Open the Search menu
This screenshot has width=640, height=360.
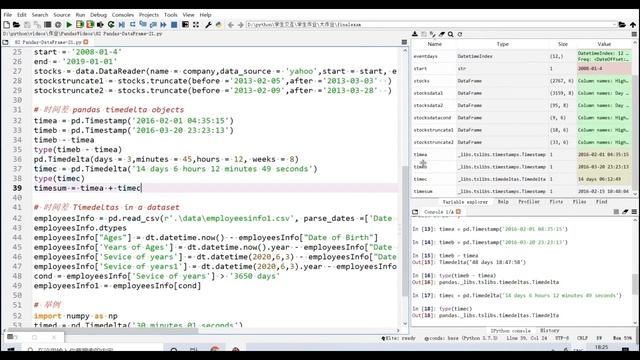40,15
